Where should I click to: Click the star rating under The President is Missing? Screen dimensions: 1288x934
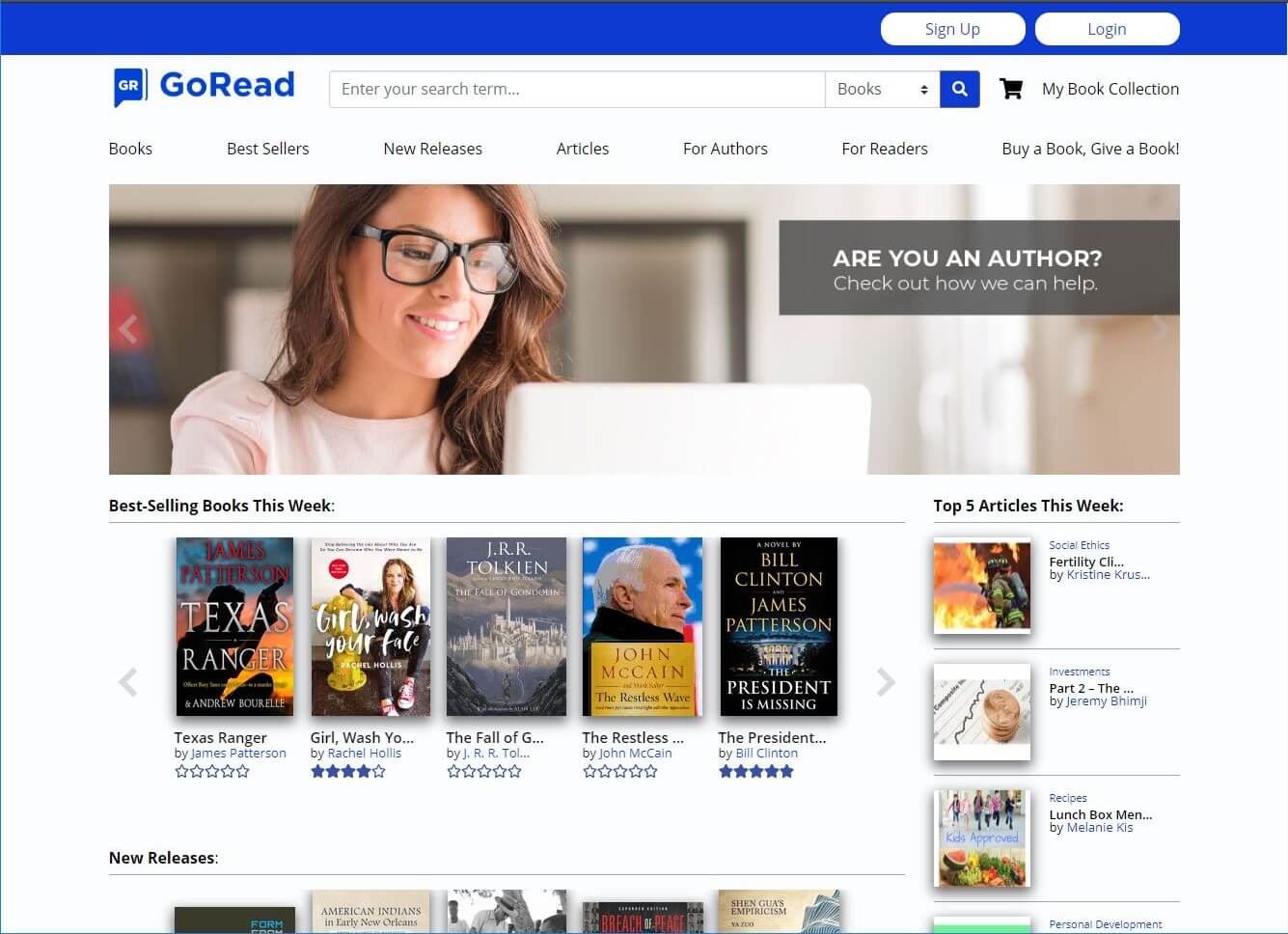coord(756,771)
